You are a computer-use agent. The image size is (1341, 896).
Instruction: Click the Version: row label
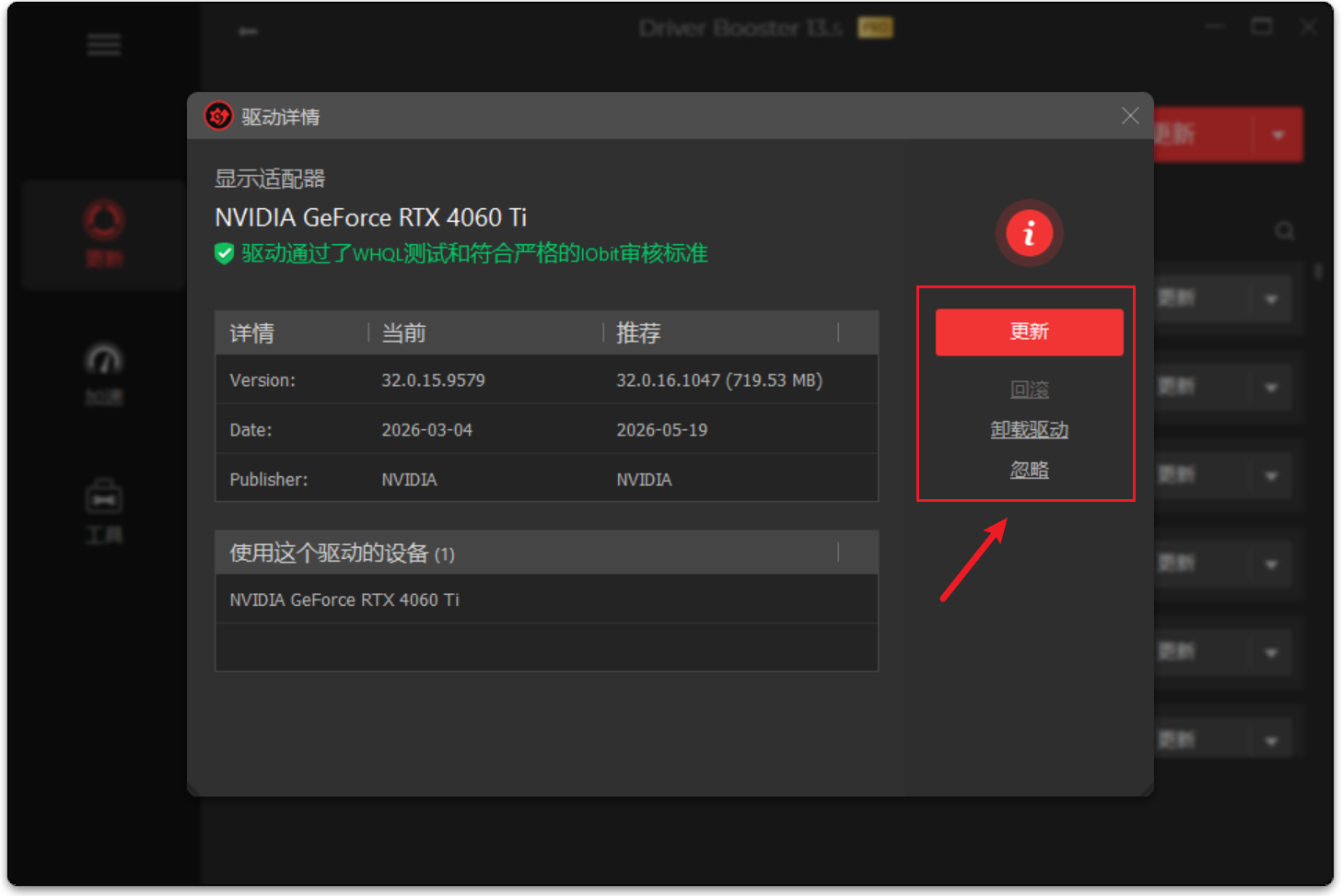point(262,380)
